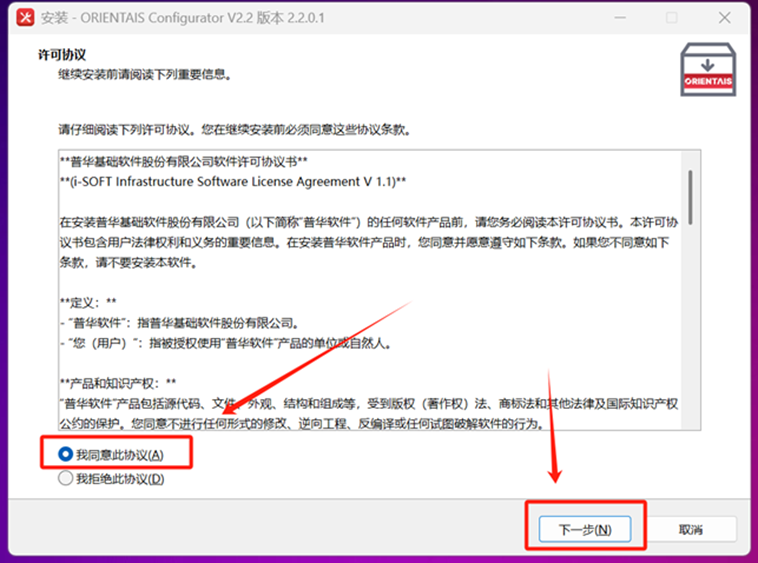Click the ORIENTAIS installer box logo

pos(708,70)
